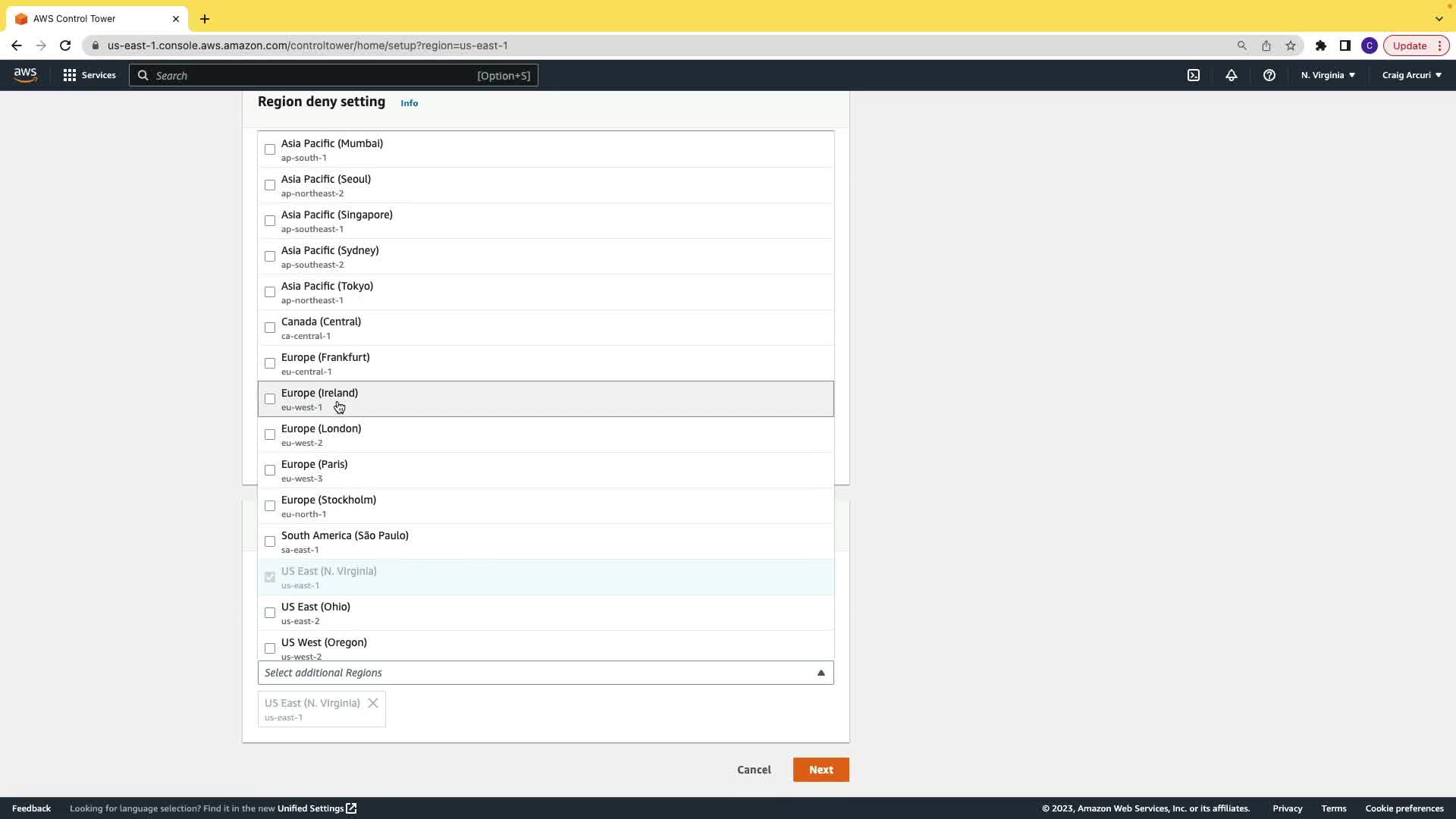Remove US East (N. Virginia) token
Viewport: 1456px width, 819px height.
373,703
